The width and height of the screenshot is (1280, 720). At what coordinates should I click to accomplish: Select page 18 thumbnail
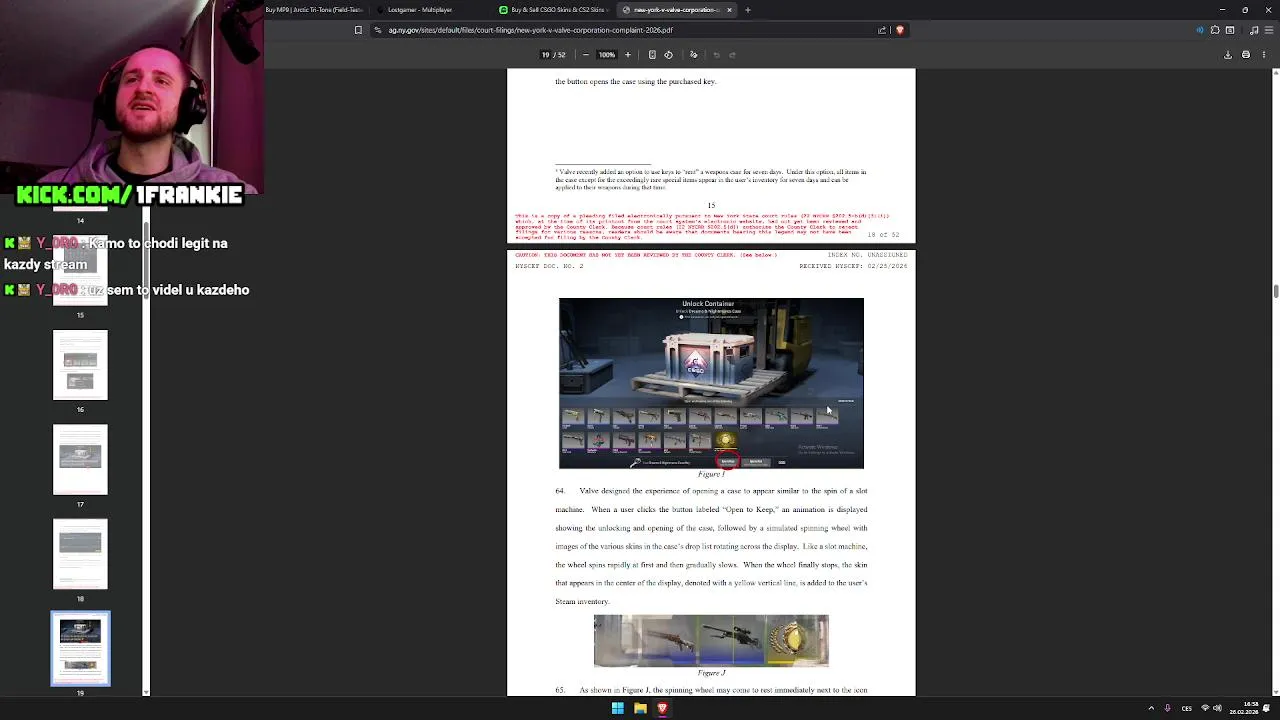(x=80, y=554)
